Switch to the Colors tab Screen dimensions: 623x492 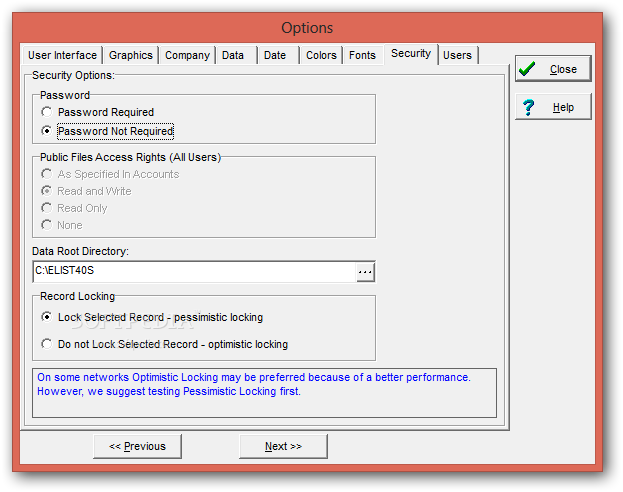[x=321, y=55]
